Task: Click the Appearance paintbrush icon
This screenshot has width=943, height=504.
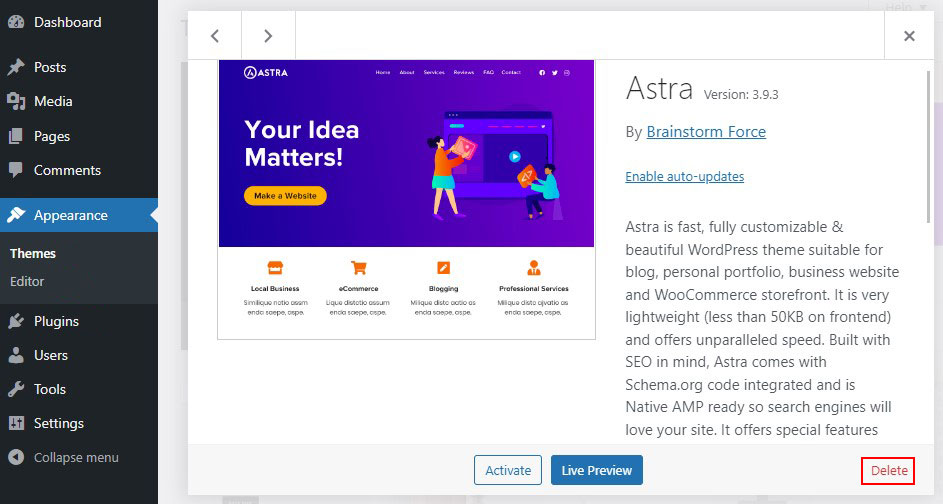Action: (16, 215)
